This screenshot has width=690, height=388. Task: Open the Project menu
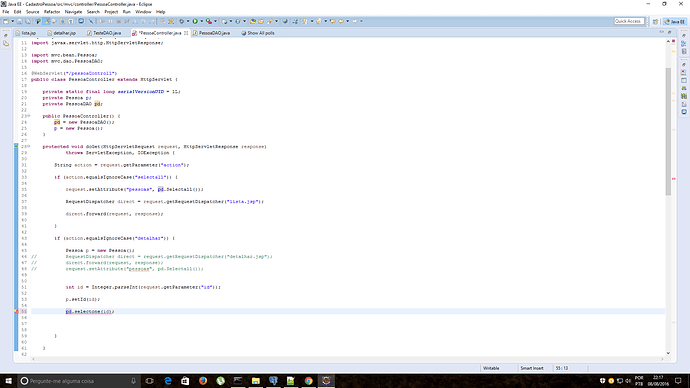click(x=111, y=12)
